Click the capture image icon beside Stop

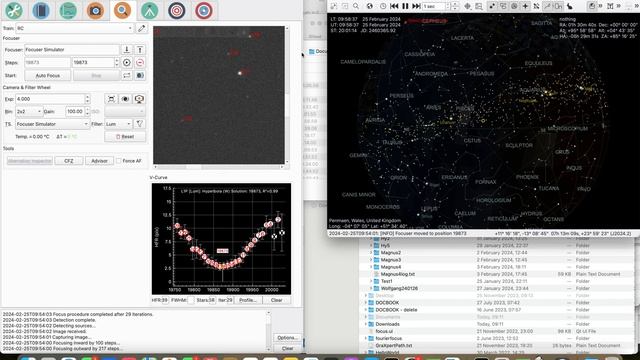pos(140,76)
